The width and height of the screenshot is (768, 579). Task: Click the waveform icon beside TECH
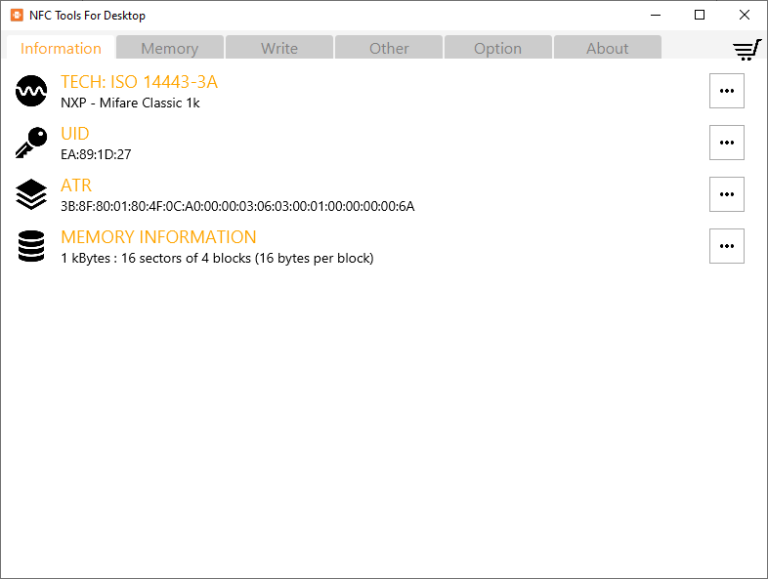pos(31,92)
